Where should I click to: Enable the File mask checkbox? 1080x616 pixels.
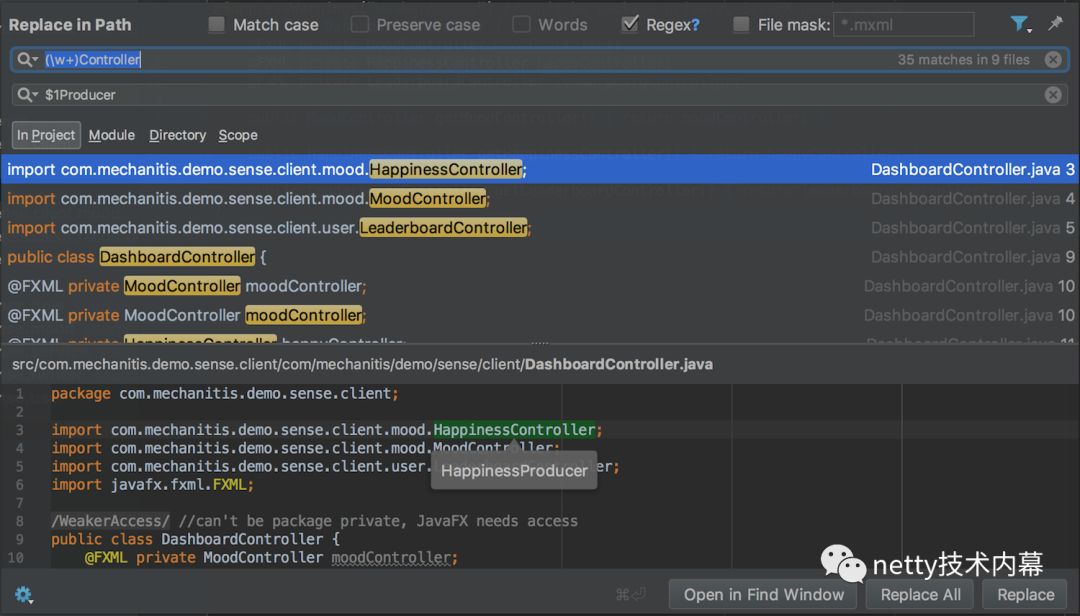[741, 25]
